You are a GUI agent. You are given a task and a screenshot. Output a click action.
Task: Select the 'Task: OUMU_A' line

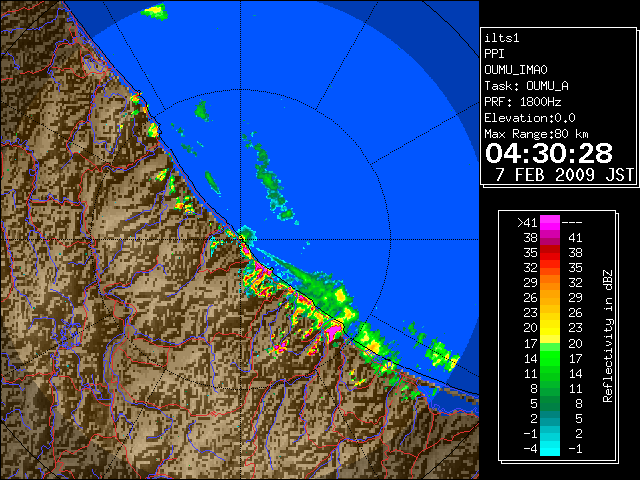coord(527,86)
